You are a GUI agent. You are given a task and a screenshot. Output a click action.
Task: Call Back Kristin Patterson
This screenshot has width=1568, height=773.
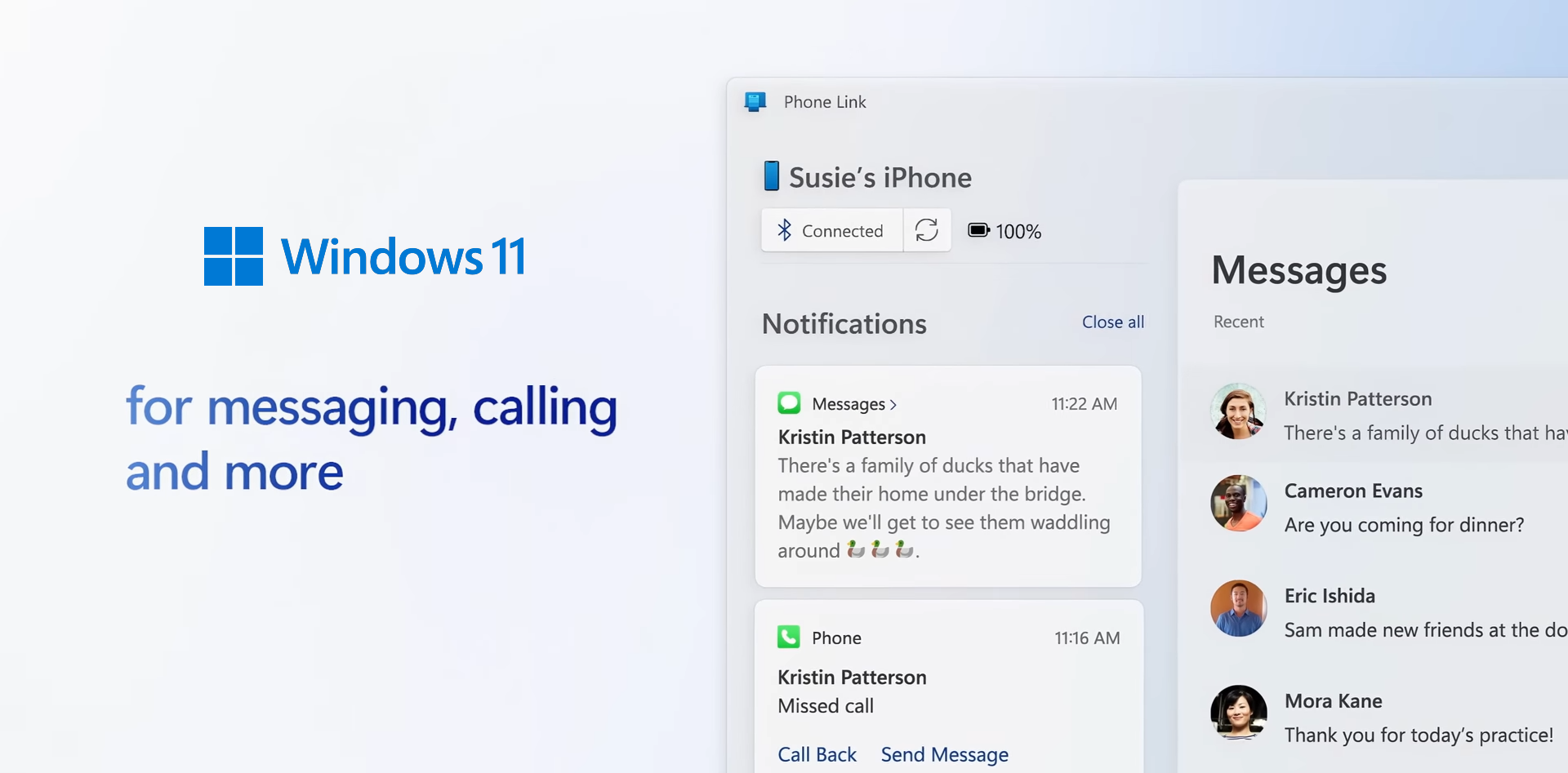(x=817, y=754)
